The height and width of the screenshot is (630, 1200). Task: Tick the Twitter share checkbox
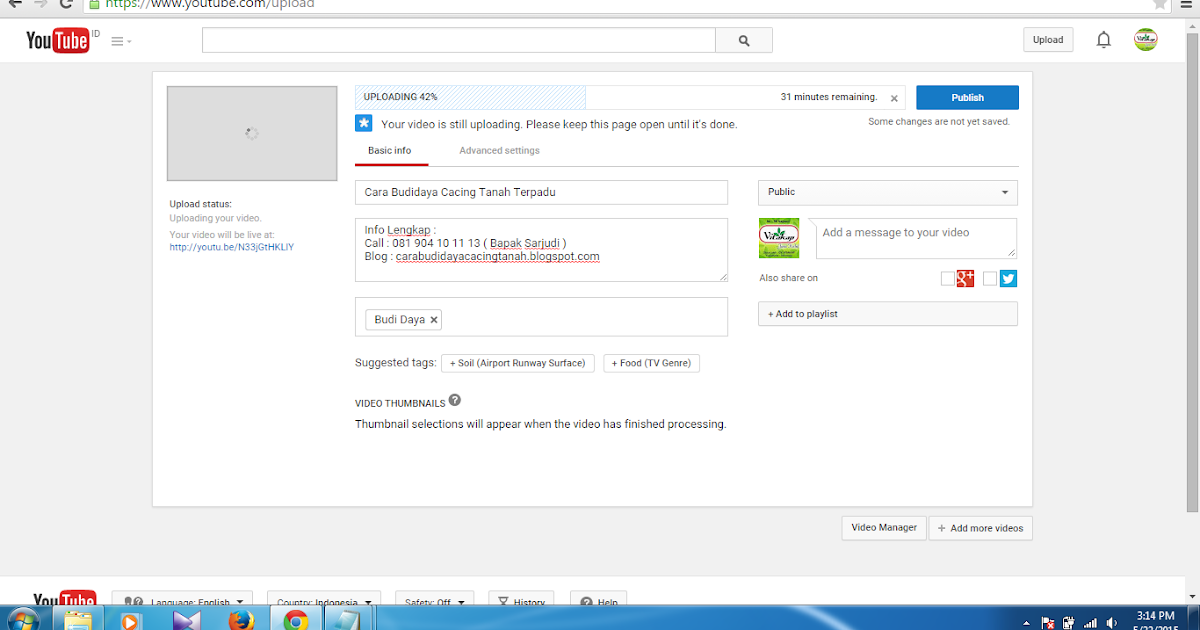[x=990, y=279]
